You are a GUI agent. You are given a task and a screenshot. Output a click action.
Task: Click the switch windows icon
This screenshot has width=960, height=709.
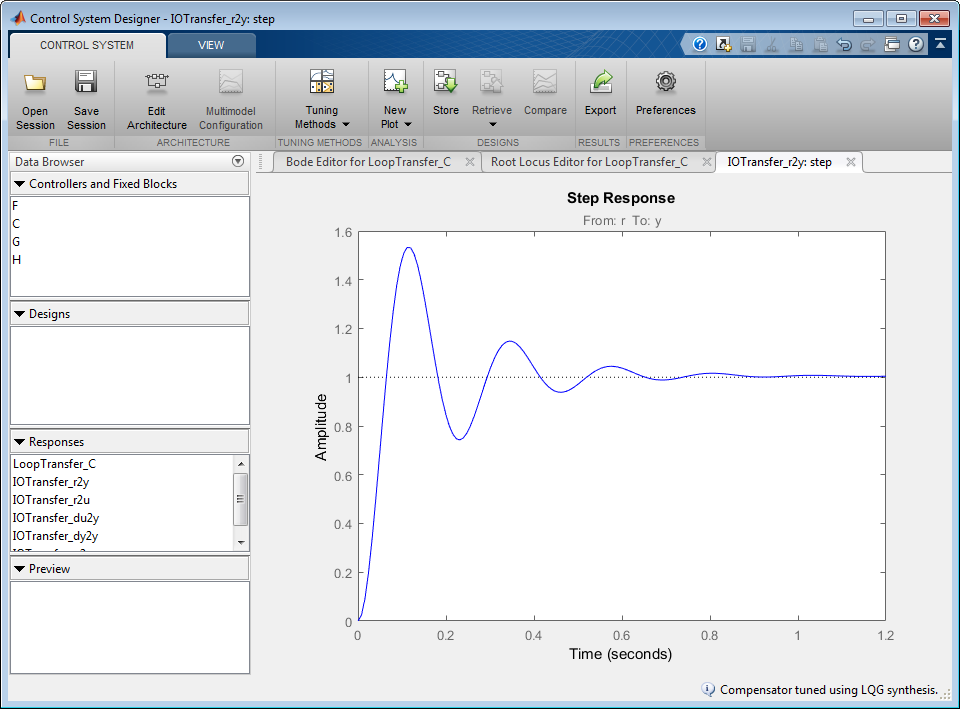tap(892, 44)
